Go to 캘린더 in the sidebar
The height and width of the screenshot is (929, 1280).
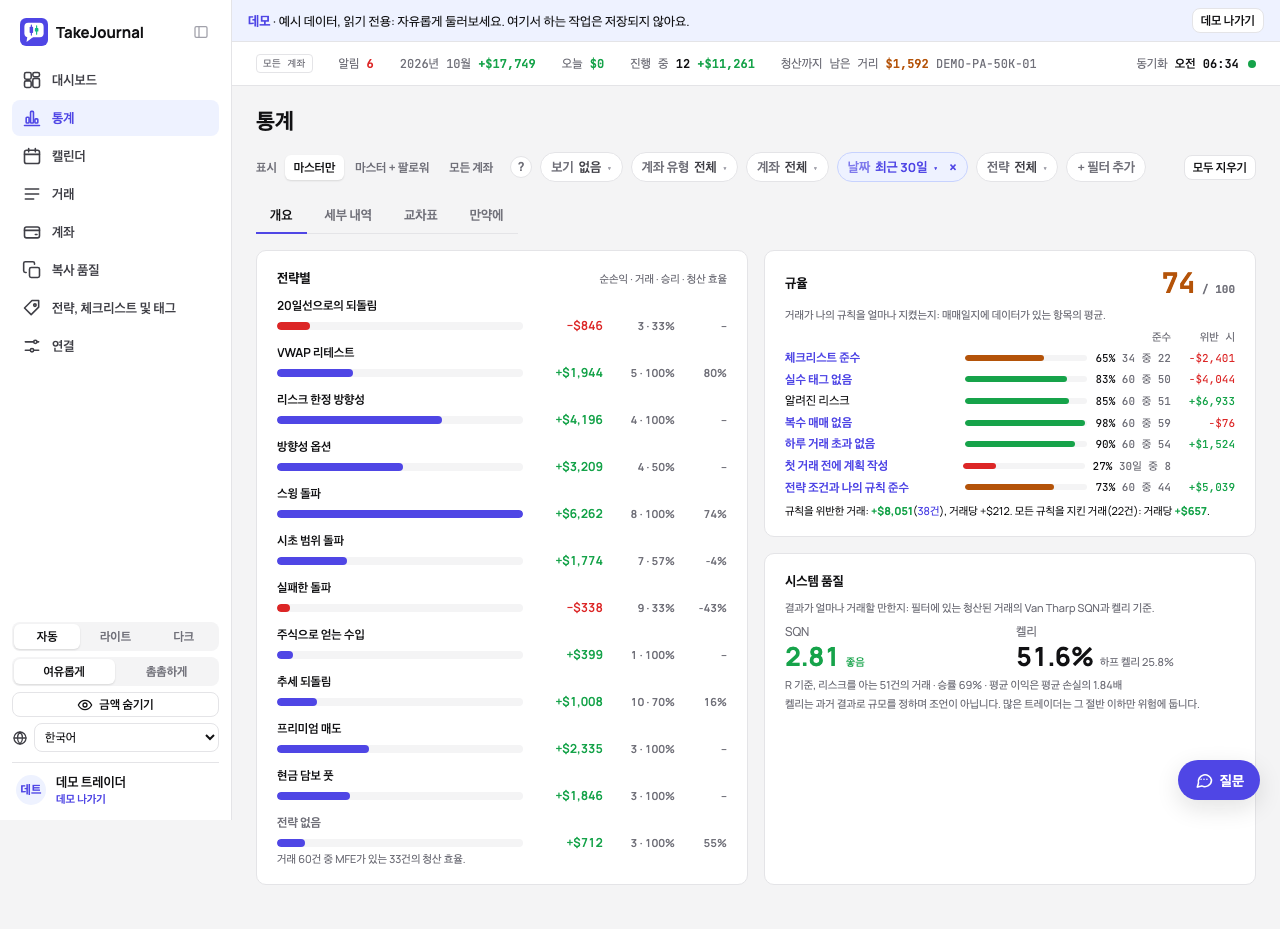[x=115, y=156]
